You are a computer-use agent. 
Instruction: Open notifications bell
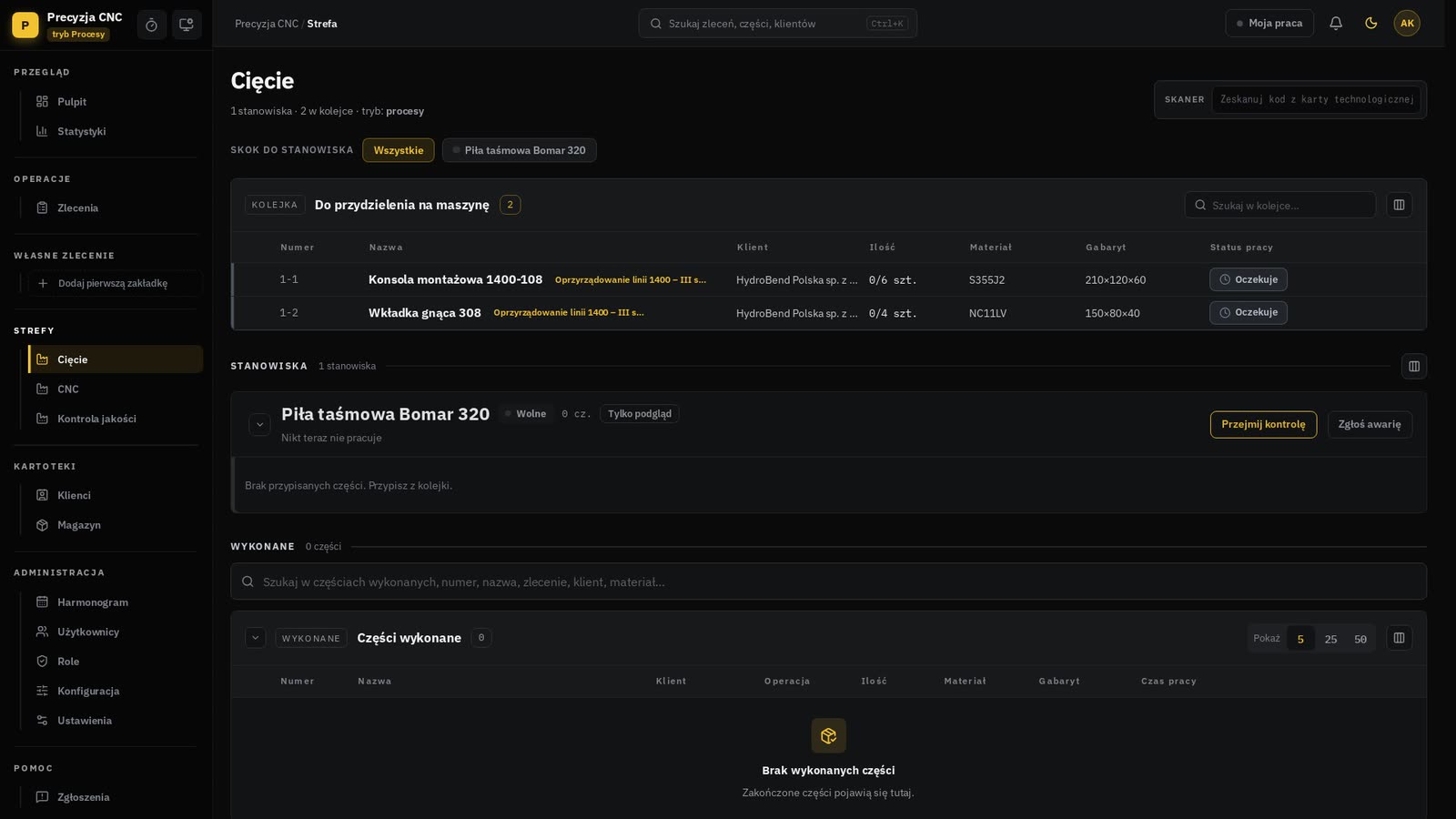pos(1336,24)
